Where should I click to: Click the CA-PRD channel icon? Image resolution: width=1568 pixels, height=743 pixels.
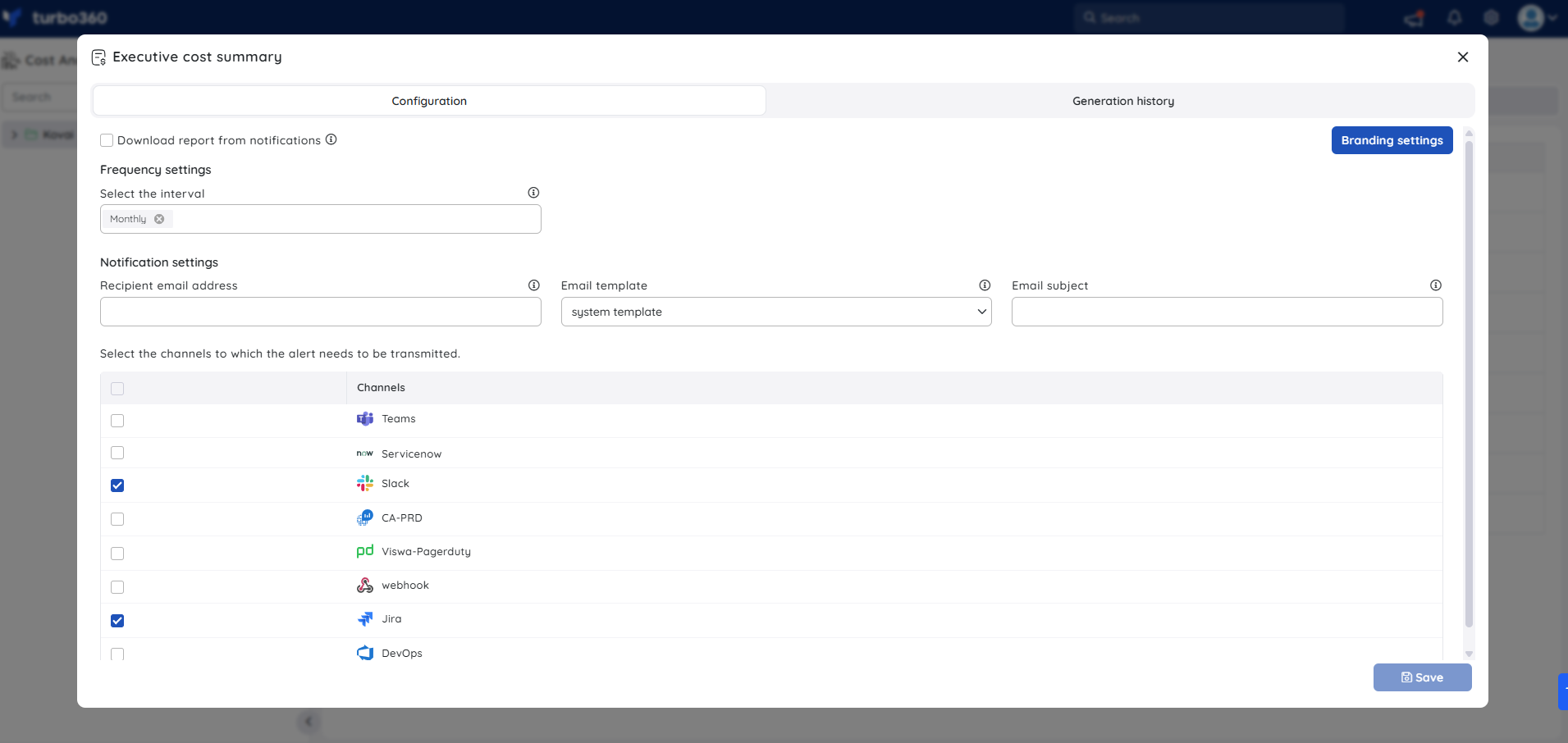tap(365, 518)
